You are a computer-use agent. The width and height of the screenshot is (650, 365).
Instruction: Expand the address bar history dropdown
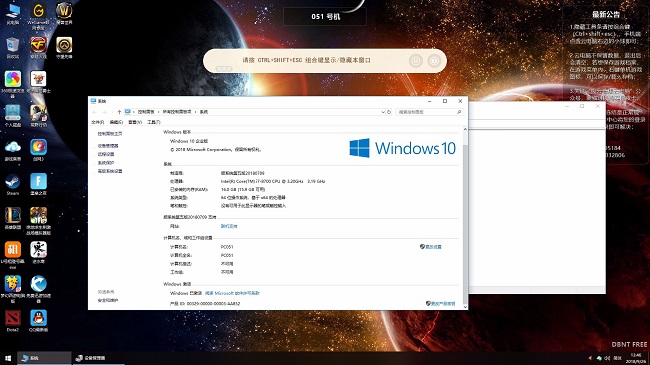pos(383,112)
